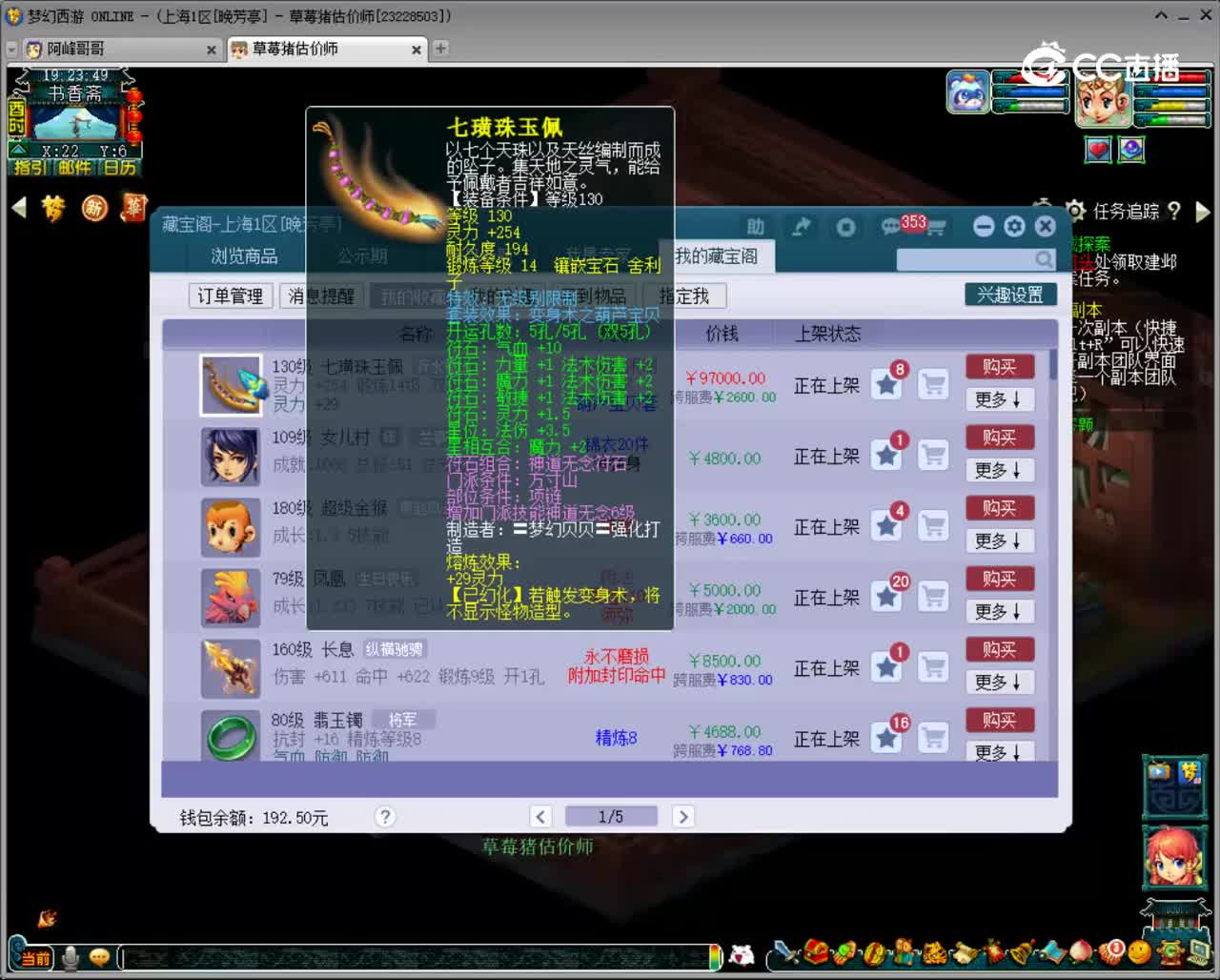
Task: Click the 超级金猴 item thumbnail
Action: 231,526
